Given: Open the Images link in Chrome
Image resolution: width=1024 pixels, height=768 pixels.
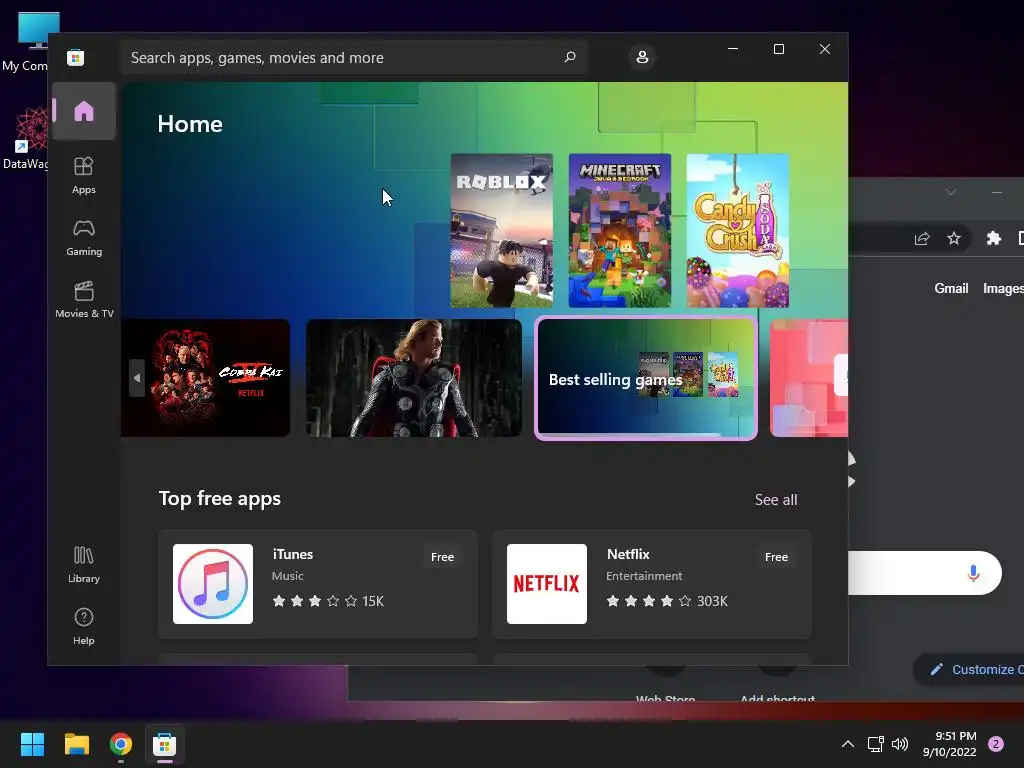Looking at the screenshot, I should pyautogui.click(x=1003, y=288).
